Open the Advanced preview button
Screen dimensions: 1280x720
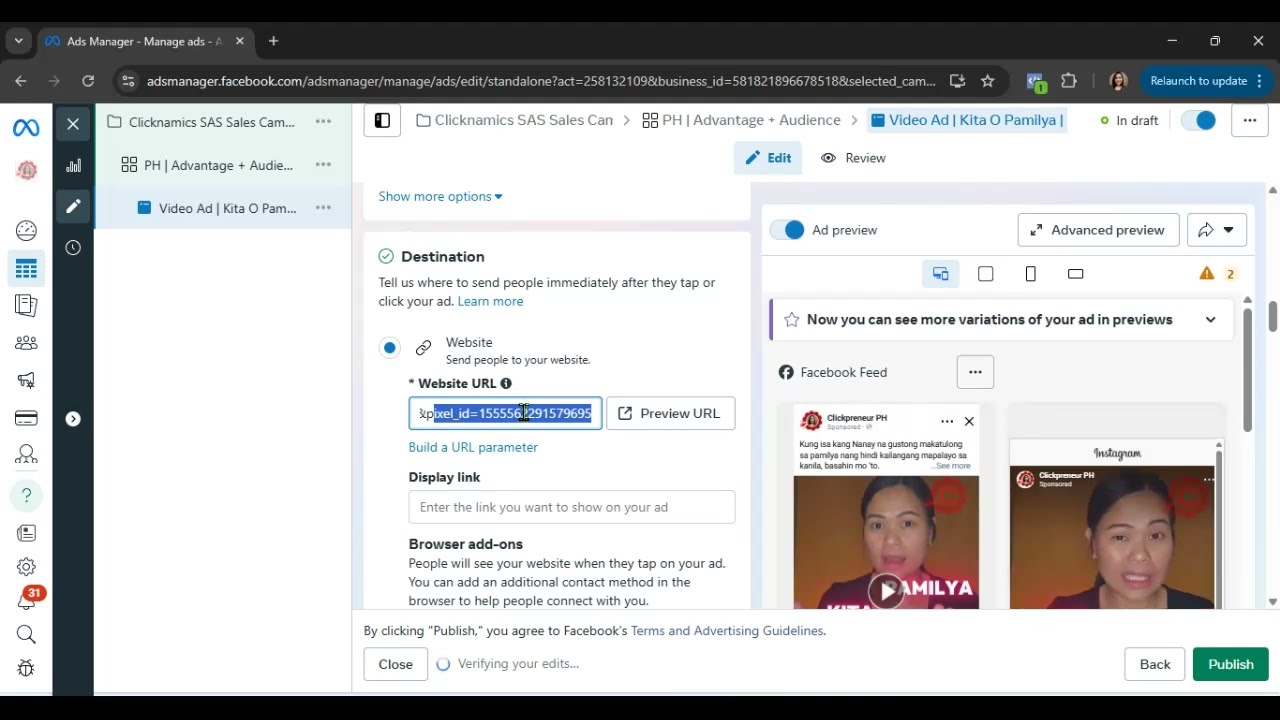(x=1098, y=230)
